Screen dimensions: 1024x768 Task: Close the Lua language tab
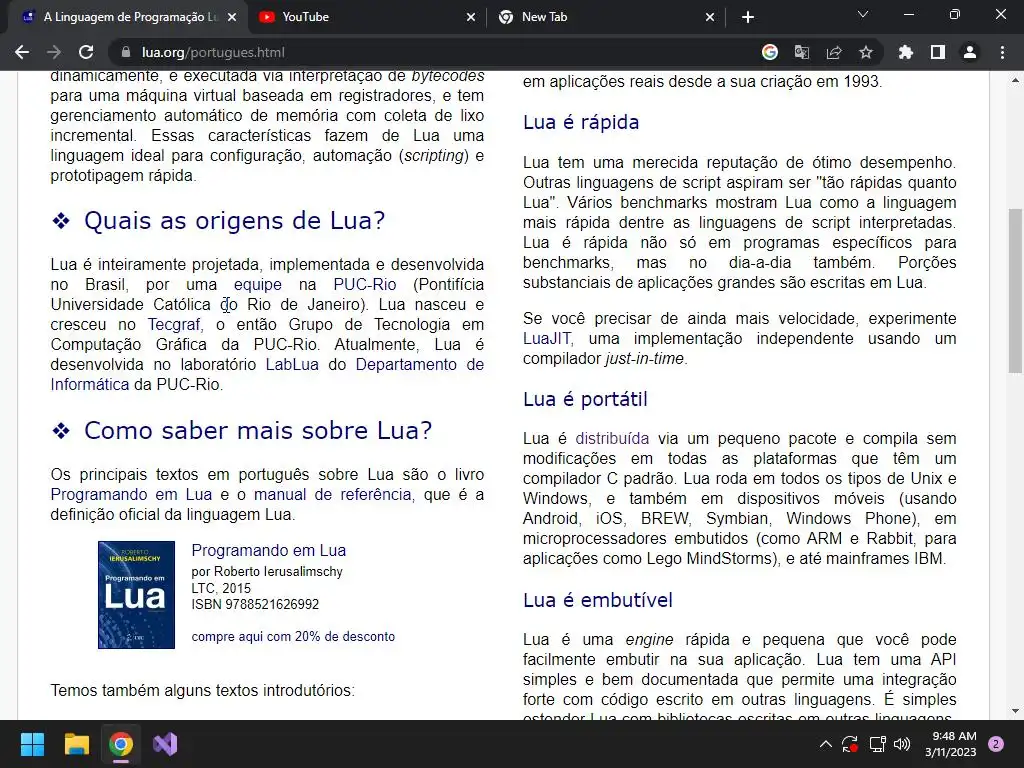pos(232,17)
